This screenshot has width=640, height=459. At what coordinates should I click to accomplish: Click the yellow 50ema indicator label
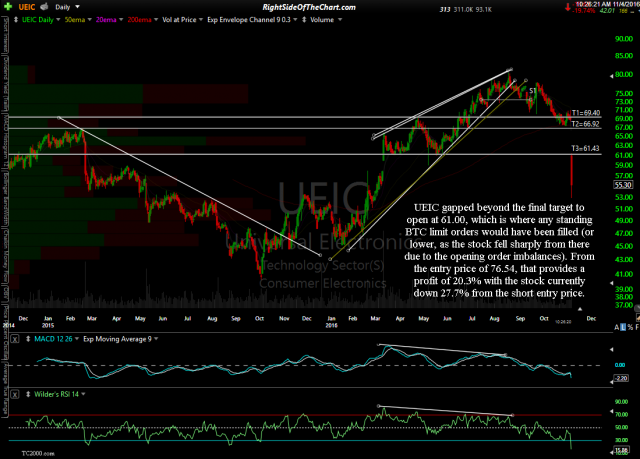pos(75,20)
